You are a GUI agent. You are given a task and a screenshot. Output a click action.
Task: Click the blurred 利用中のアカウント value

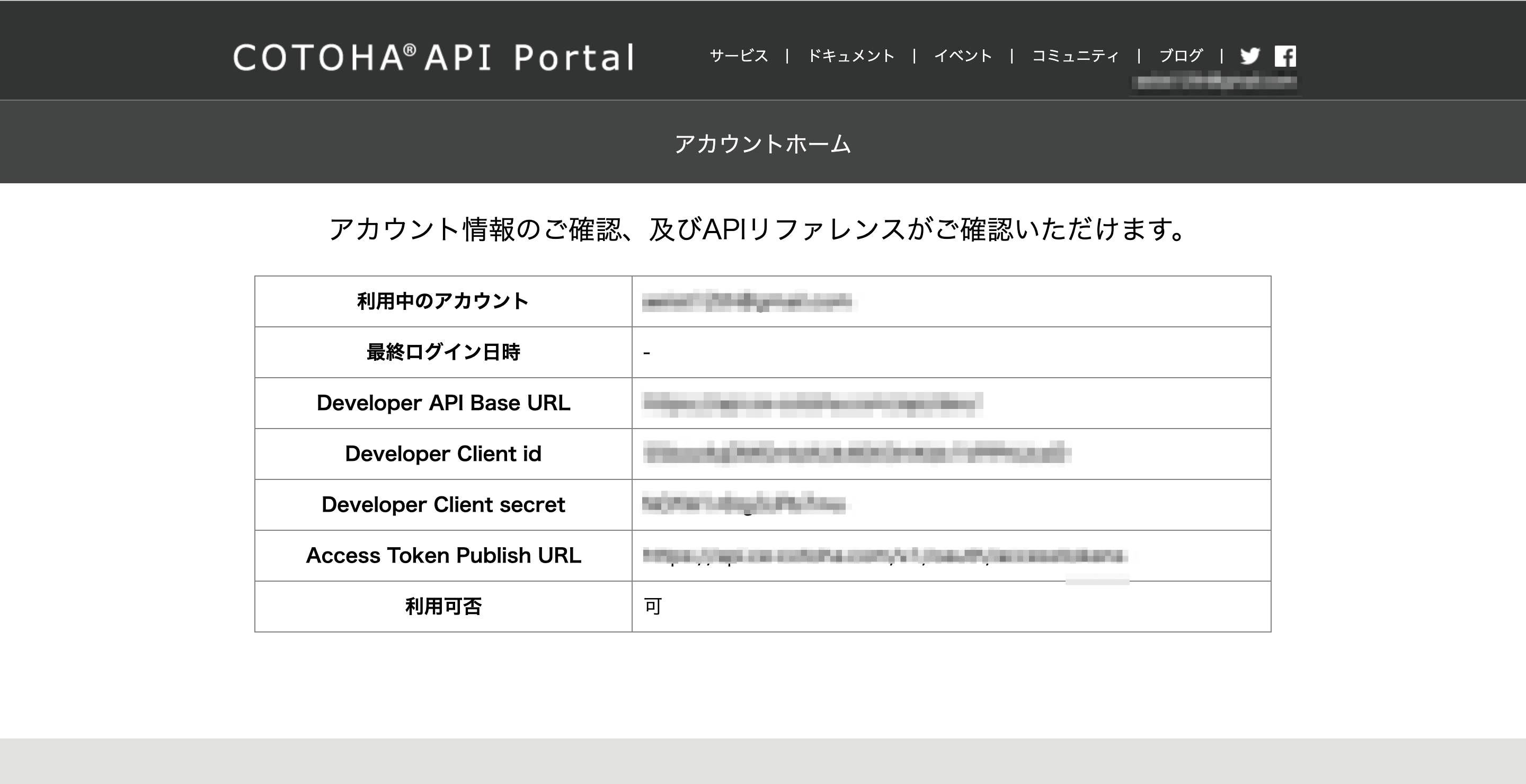click(x=748, y=302)
